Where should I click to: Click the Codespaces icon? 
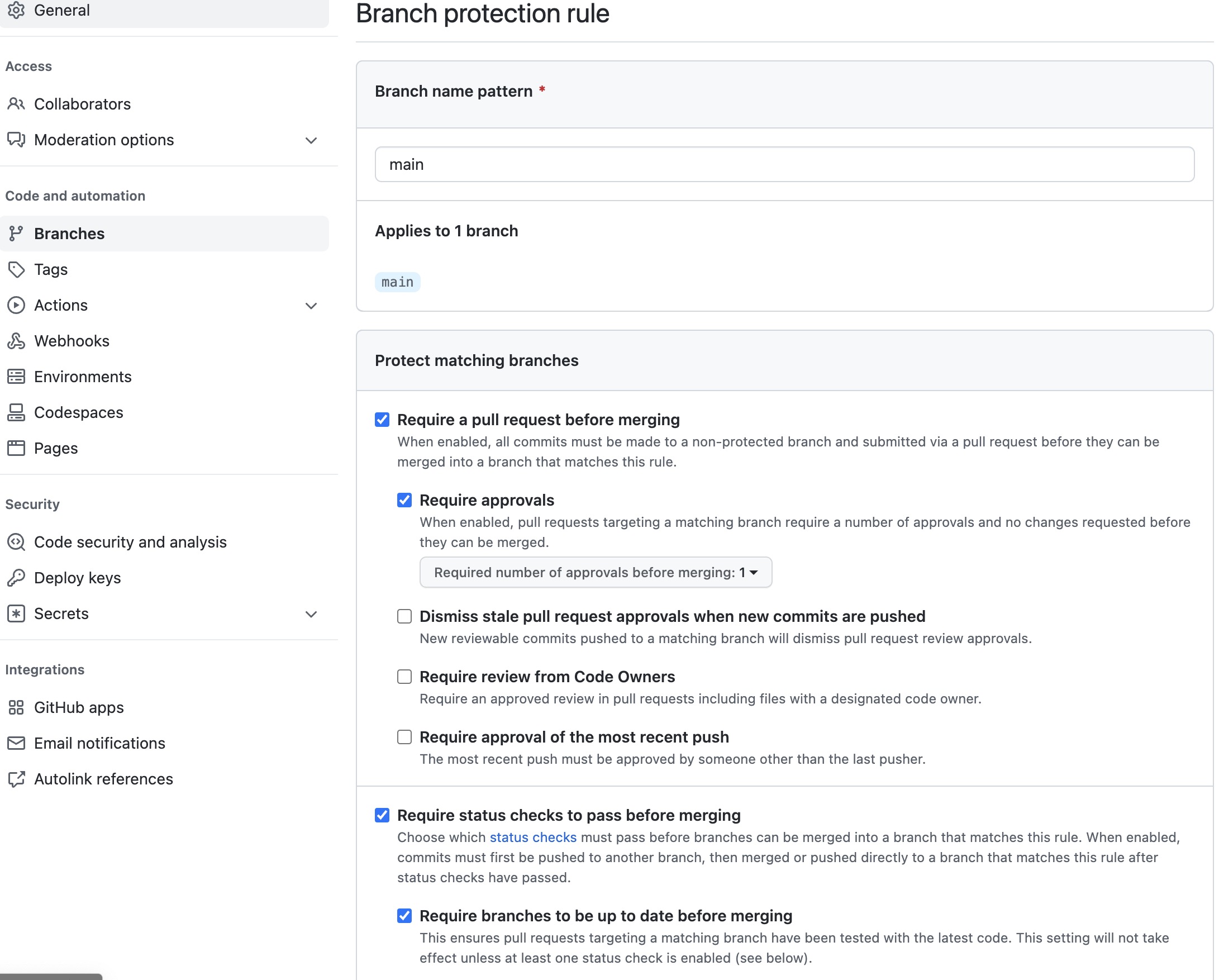(16, 413)
